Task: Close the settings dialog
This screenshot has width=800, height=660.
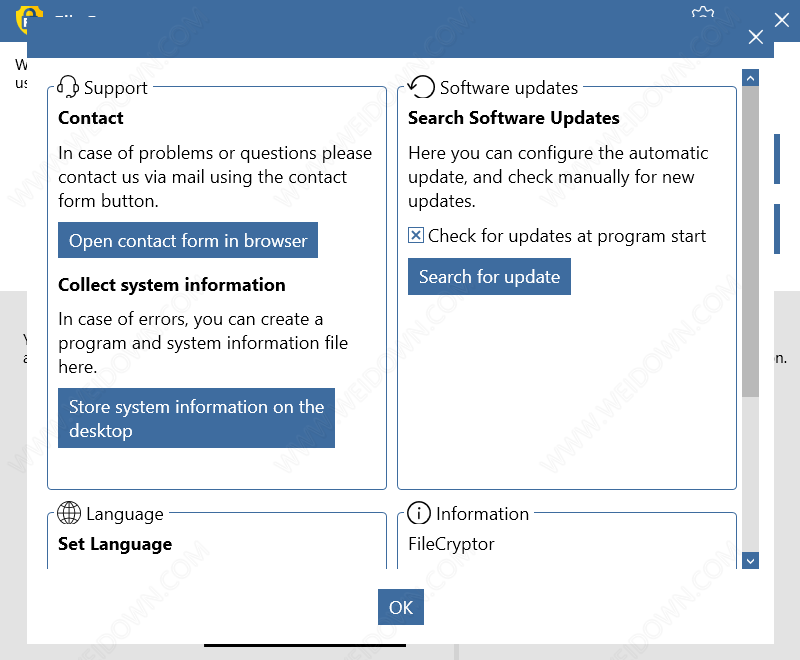Action: tap(756, 37)
